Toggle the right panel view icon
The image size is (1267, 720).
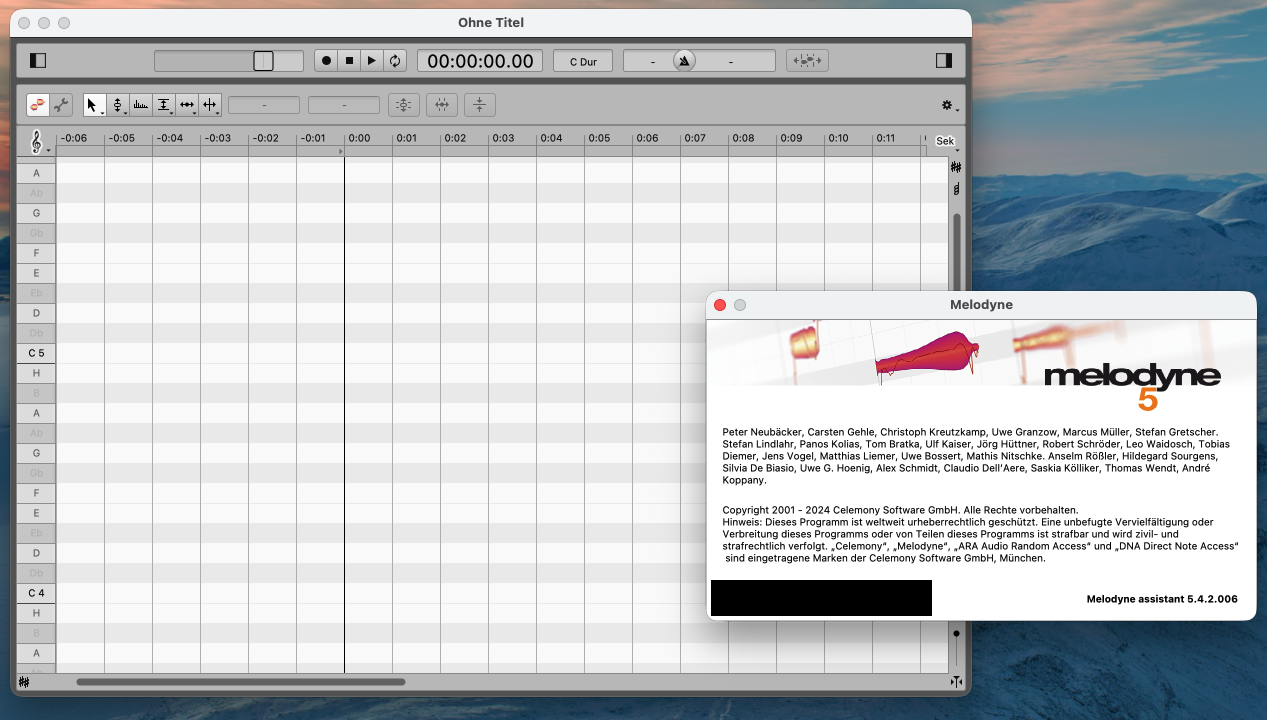click(942, 60)
